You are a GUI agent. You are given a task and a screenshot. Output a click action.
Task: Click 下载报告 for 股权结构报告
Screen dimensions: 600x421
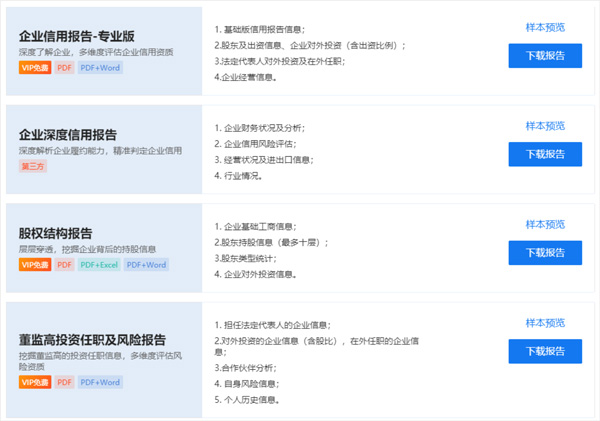tap(545, 252)
